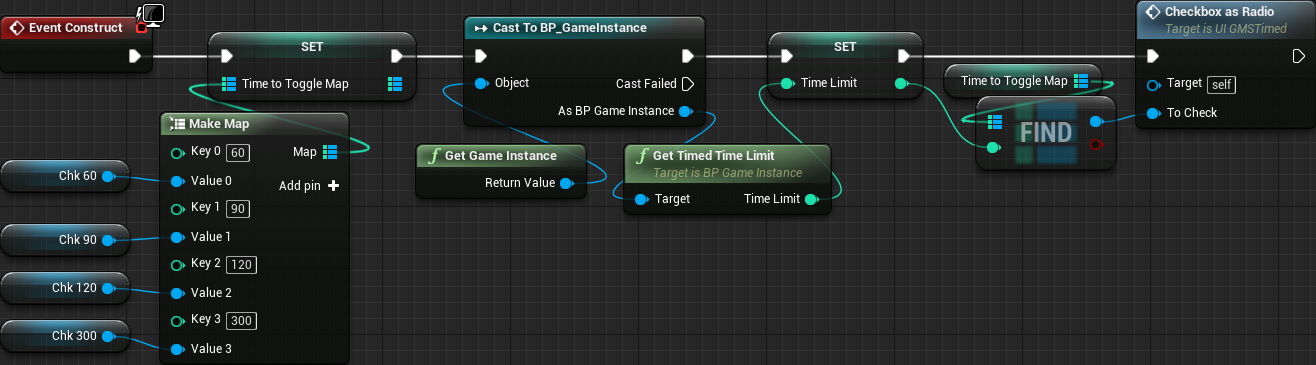Click the As BP Game Instance output pin

[x=685, y=111]
